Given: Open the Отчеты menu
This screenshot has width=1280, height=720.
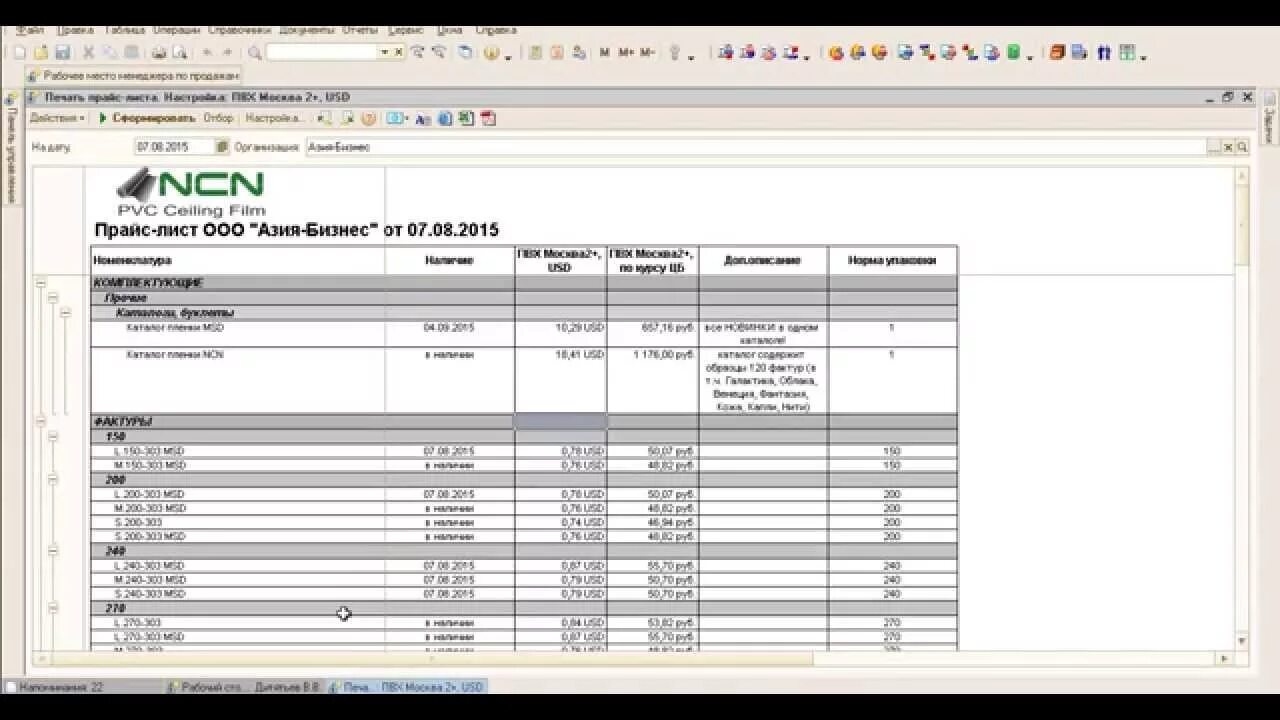Looking at the screenshot, I should (x=361, y=30).
